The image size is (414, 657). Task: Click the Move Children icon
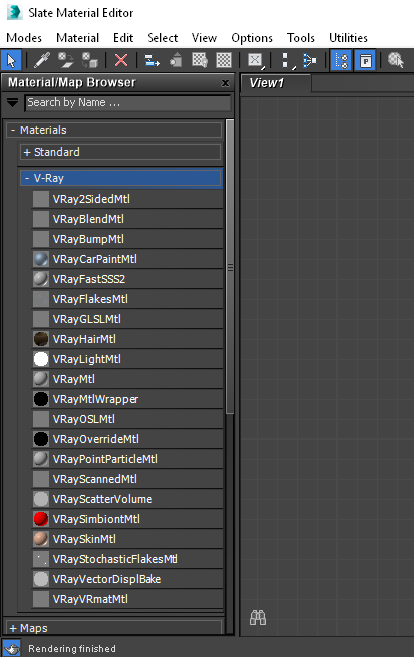pyautogui.click(x=152, y=60)
